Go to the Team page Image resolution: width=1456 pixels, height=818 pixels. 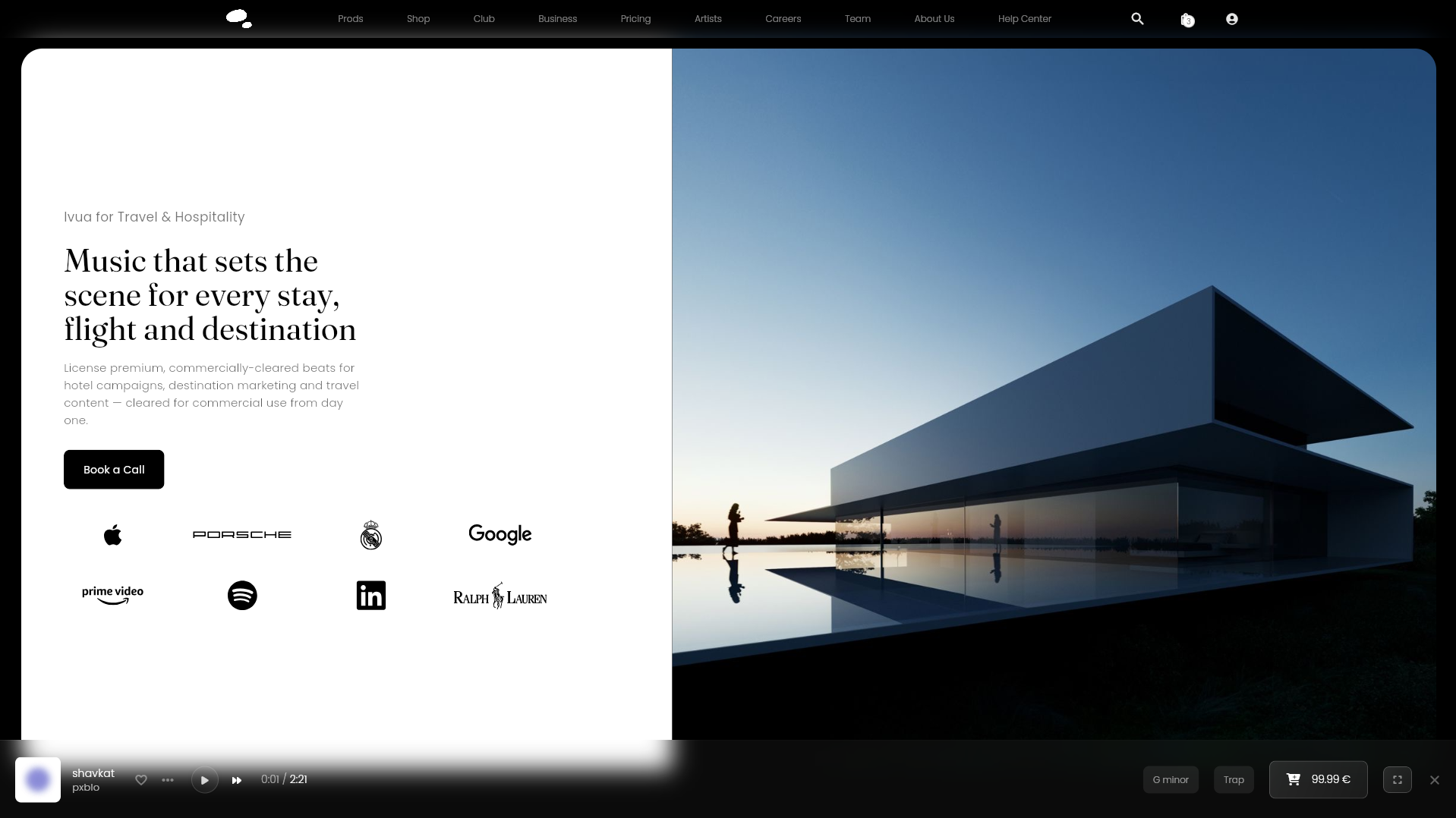pos(858,19)
